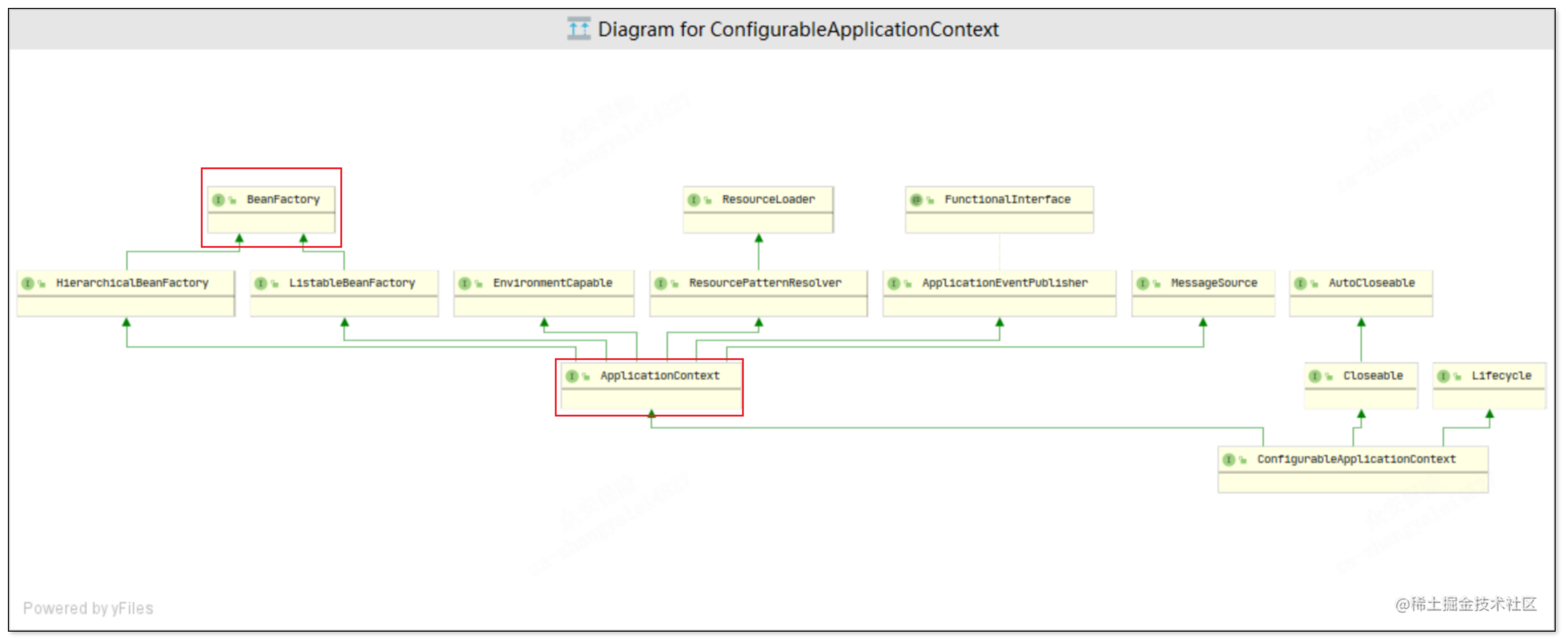Click the interface icon beside BeanFactory
The height and width of the screenshot is (644, 1568).
pyautogui.click(x=219, y=200)
